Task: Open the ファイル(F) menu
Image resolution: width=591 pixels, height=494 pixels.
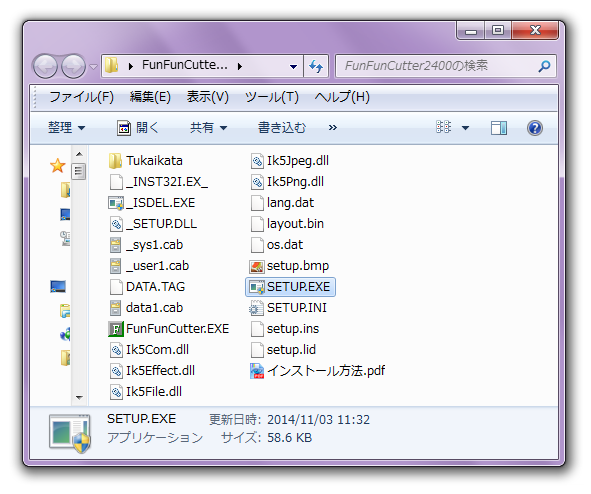Action: pyautogui.click(x=81, y=97)
